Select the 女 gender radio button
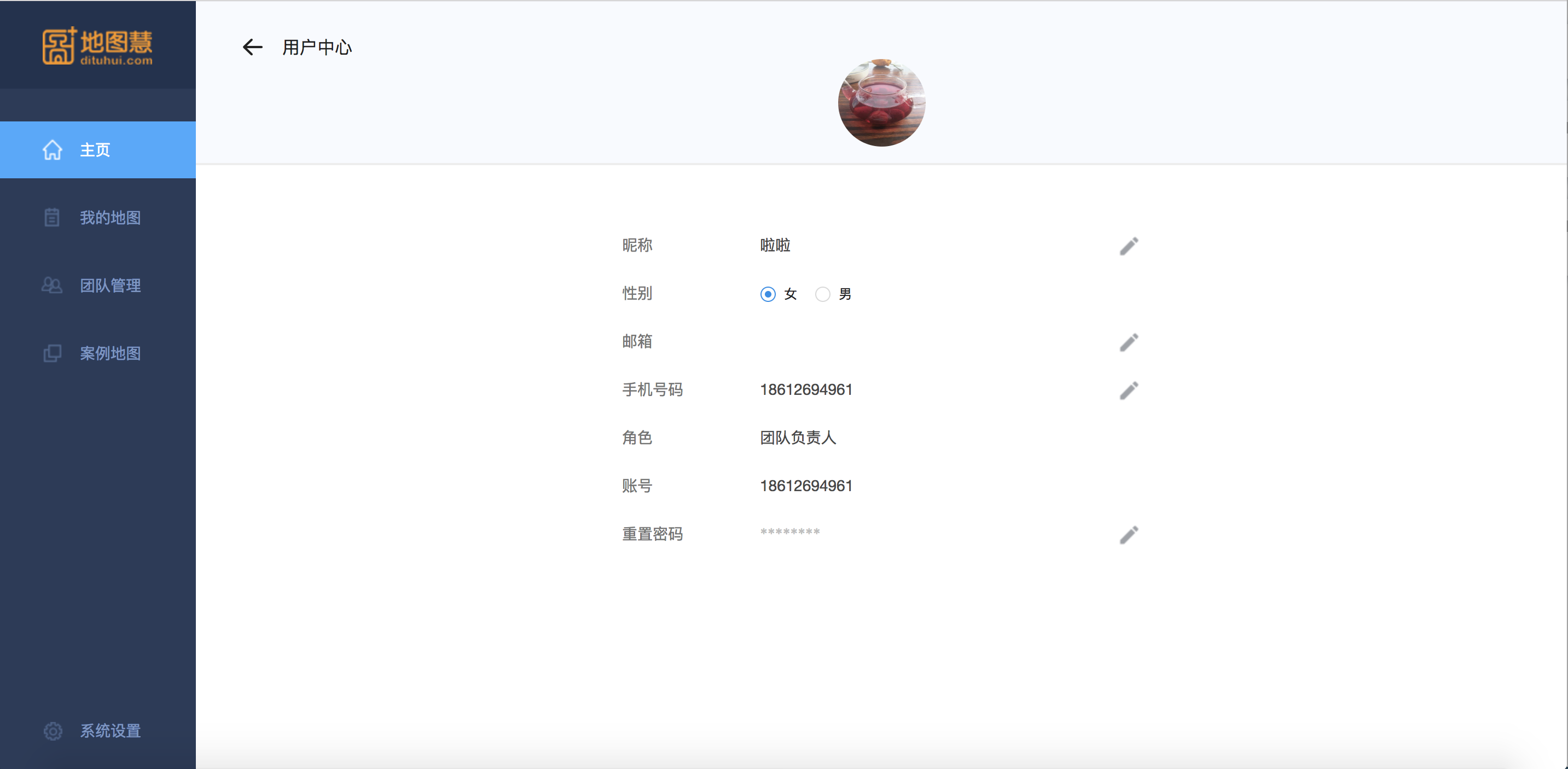The height and width of the screenshot is (769, 1568). [768, 294]
